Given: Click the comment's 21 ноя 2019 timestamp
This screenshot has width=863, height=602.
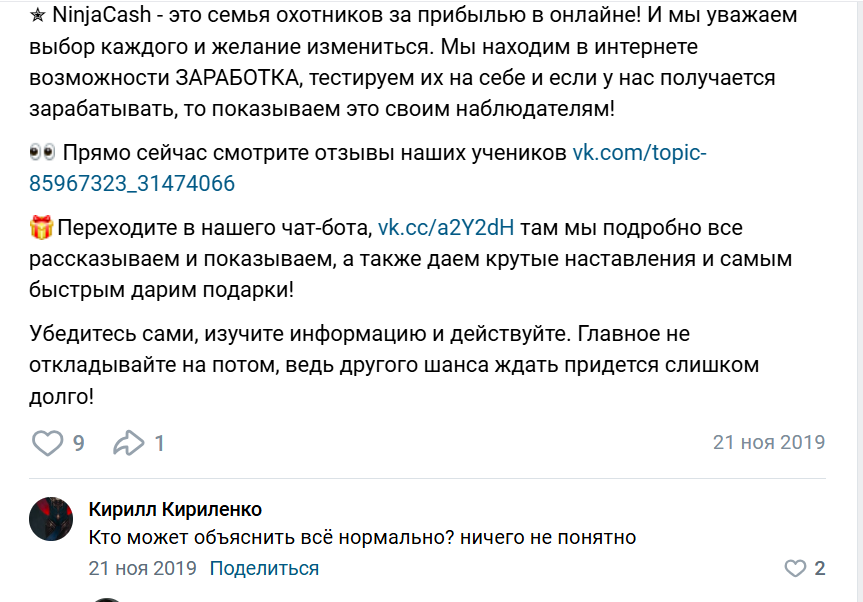Looking at the screenshot, I should pyautogui.click(x=142, y=568).
